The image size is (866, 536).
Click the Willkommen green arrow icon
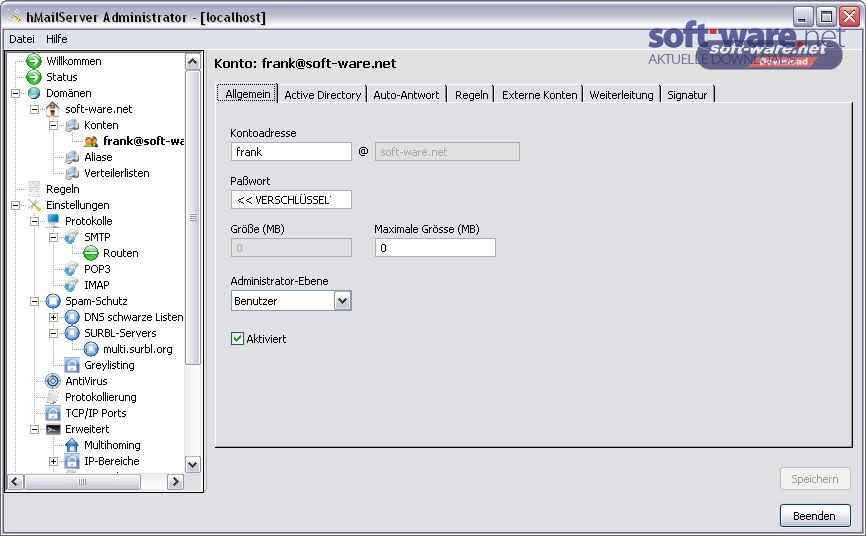coord(34,61)
